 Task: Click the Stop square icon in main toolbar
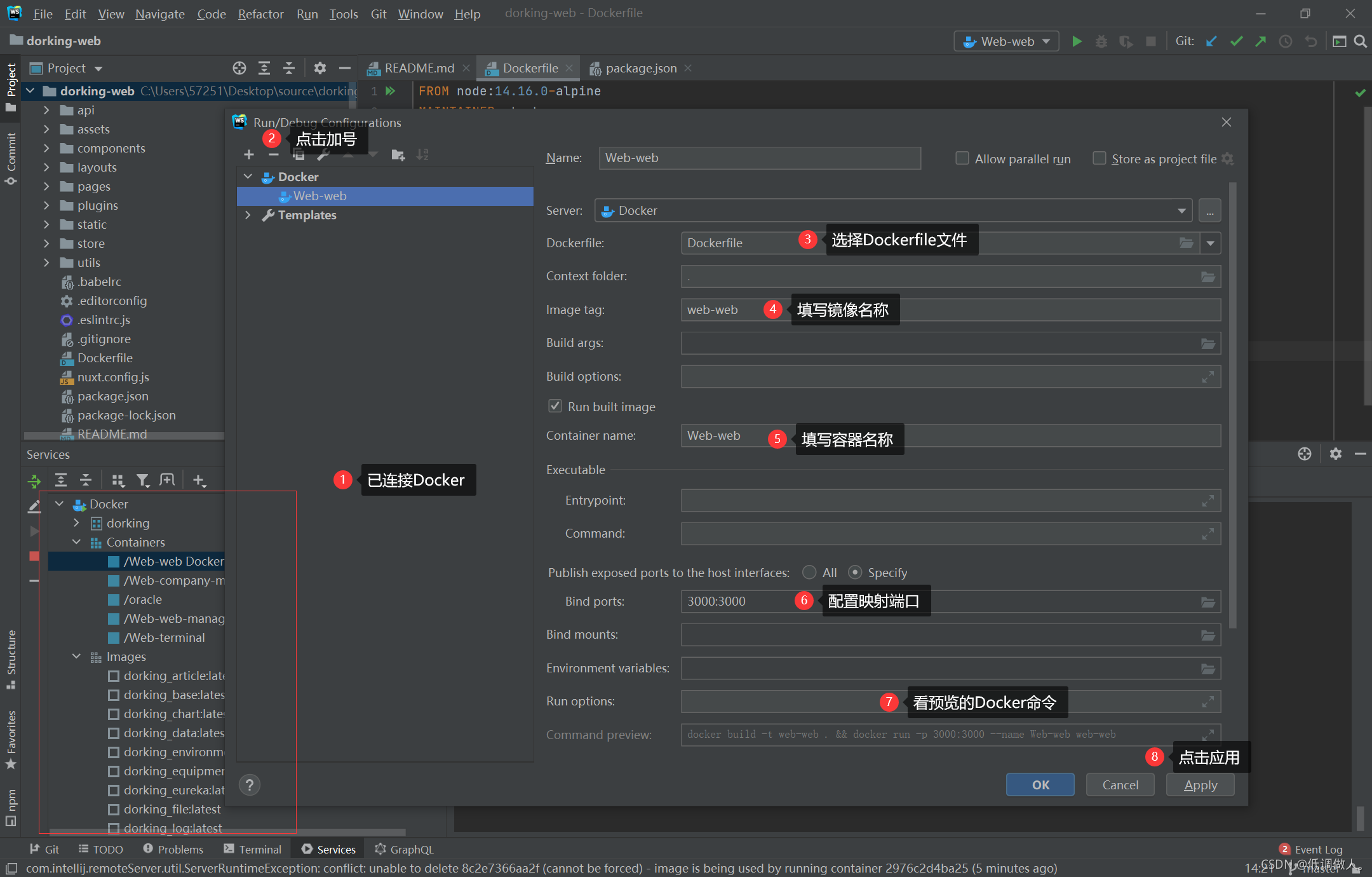click(x=1150, y=41)
